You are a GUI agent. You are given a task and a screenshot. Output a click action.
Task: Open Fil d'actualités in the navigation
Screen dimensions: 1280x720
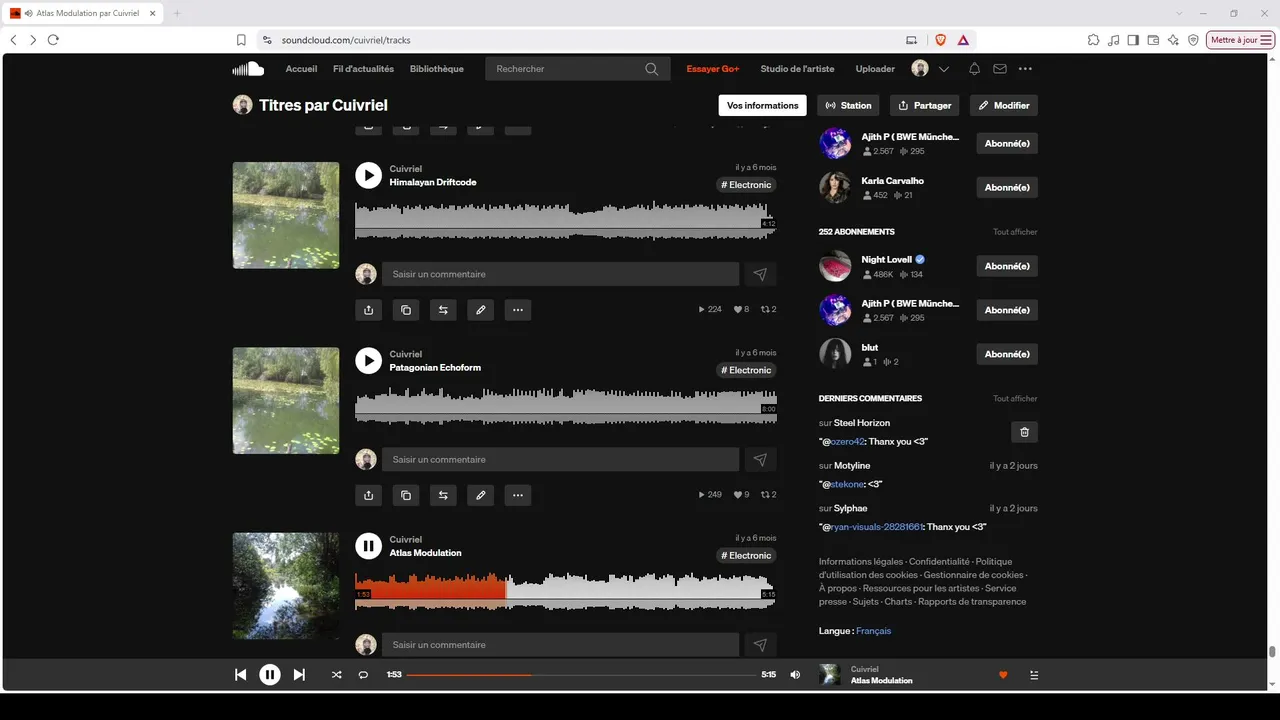[363, 69]
